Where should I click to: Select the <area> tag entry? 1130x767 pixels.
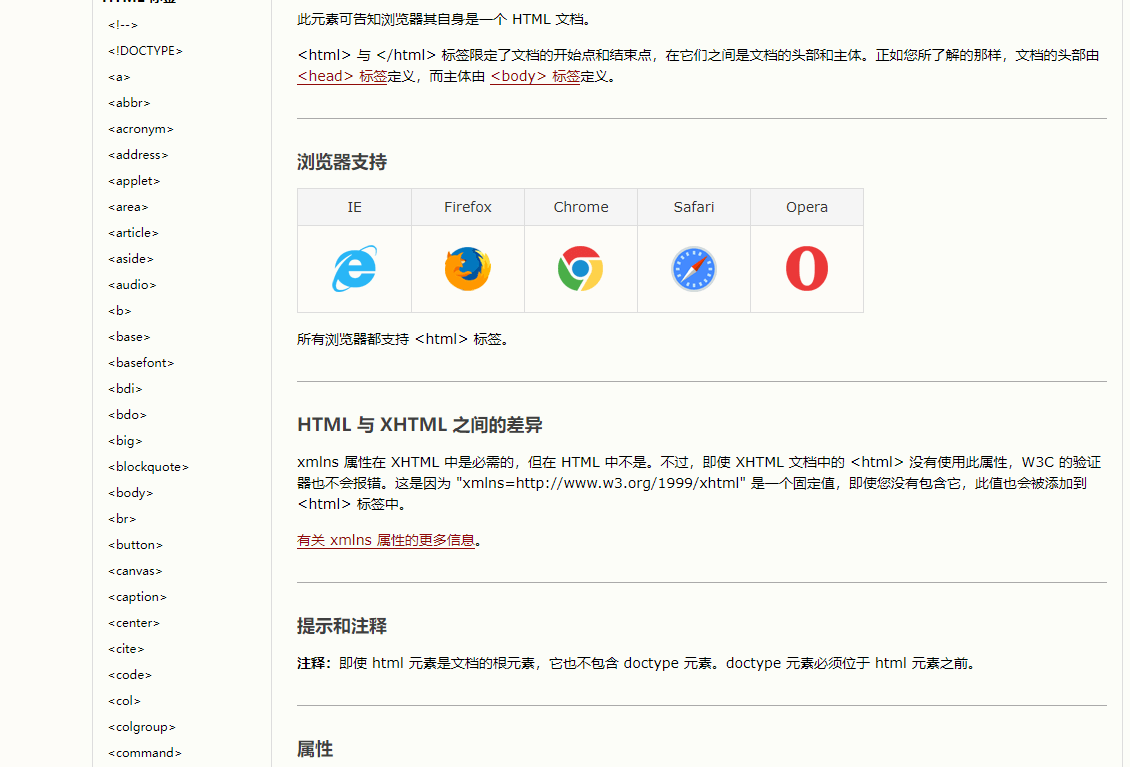(128, 206)
